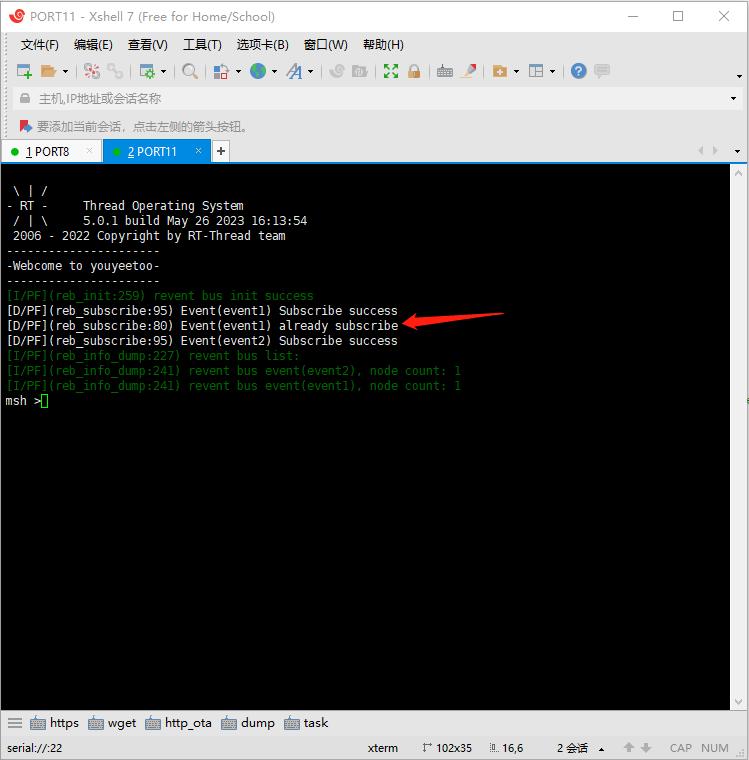This screenshot has height=760, width=749.
Task: Expand the Properties dropdown arrow
Action: [163, 72]
